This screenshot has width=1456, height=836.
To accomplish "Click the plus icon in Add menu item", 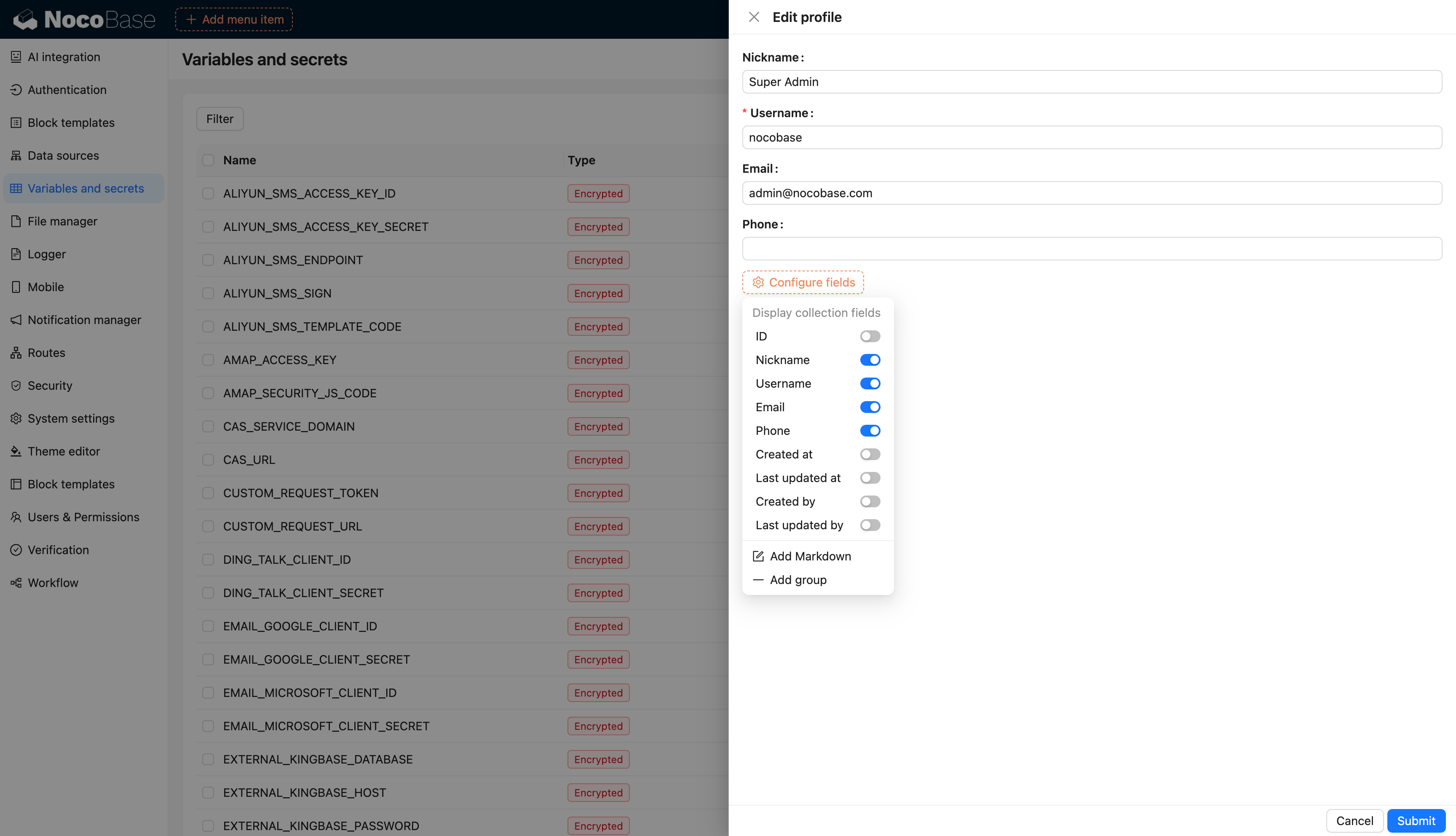I will [x=191, y=19].
